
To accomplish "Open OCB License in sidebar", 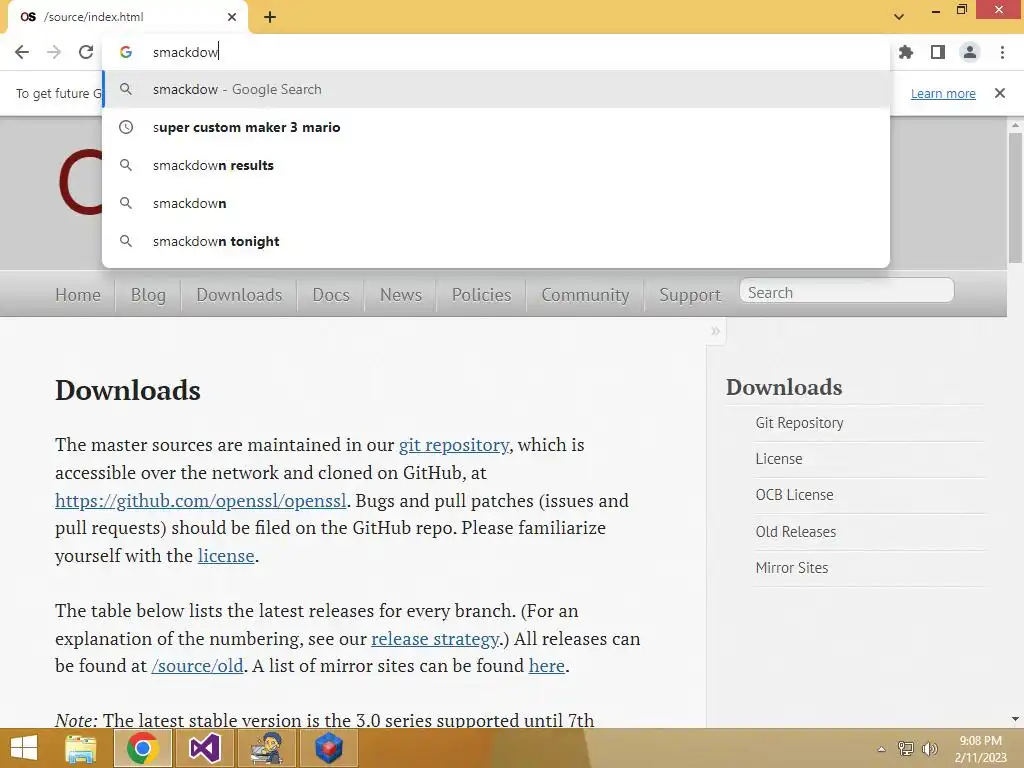I will click(x=794, y=495).
